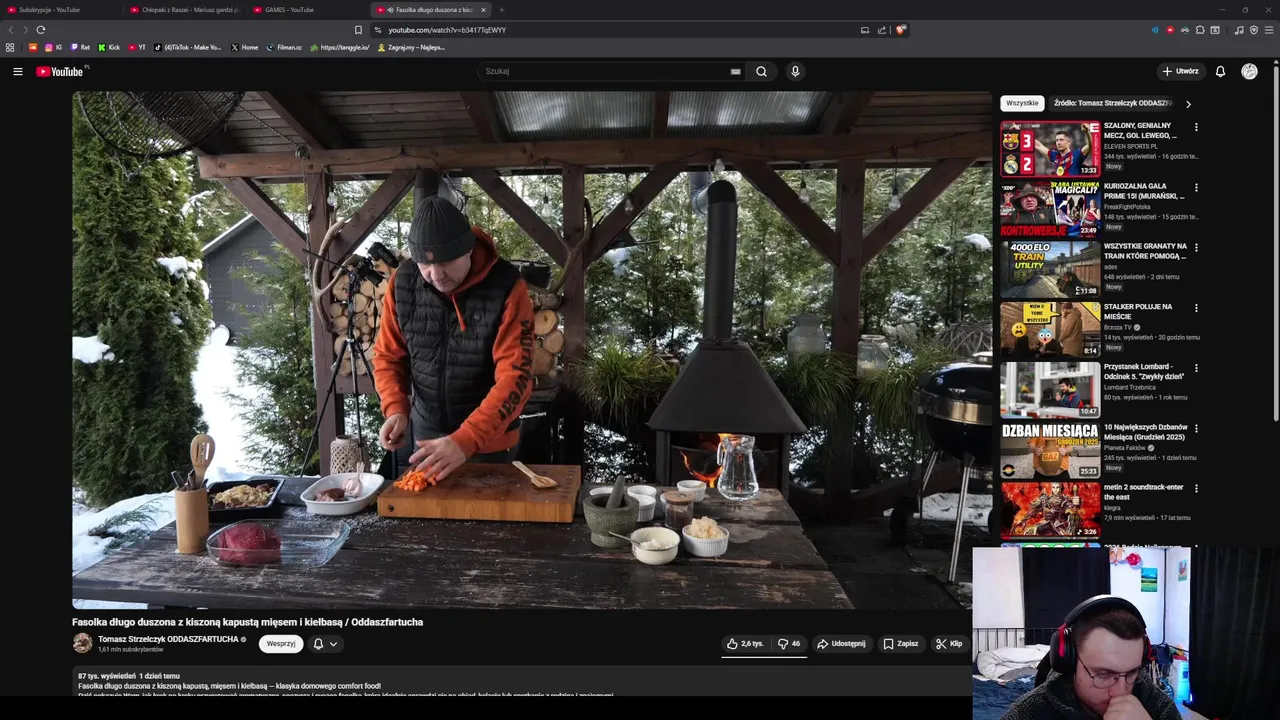Click the search magnifier button
This screenshot has width=1280, height=720.
pyautogui.click(x=761, y=71)
